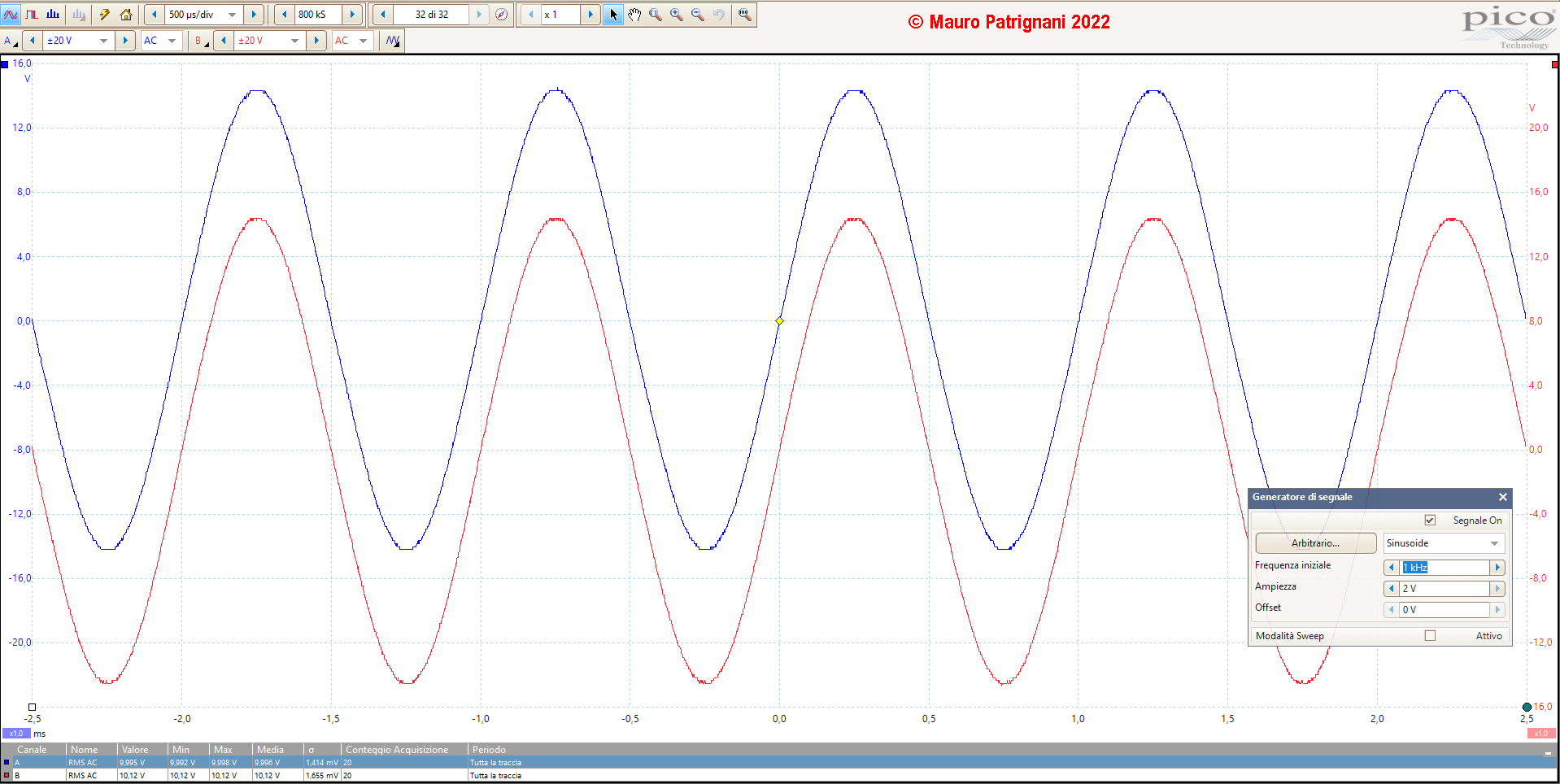
Task: Select channel B RMS AC measurement row
Action: click(779, 776)
